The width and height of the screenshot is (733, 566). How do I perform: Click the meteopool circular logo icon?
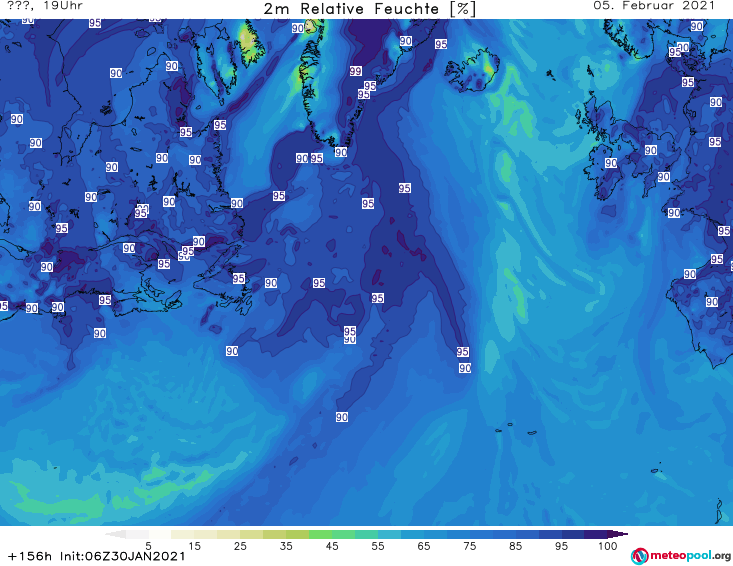coord(640,556)
